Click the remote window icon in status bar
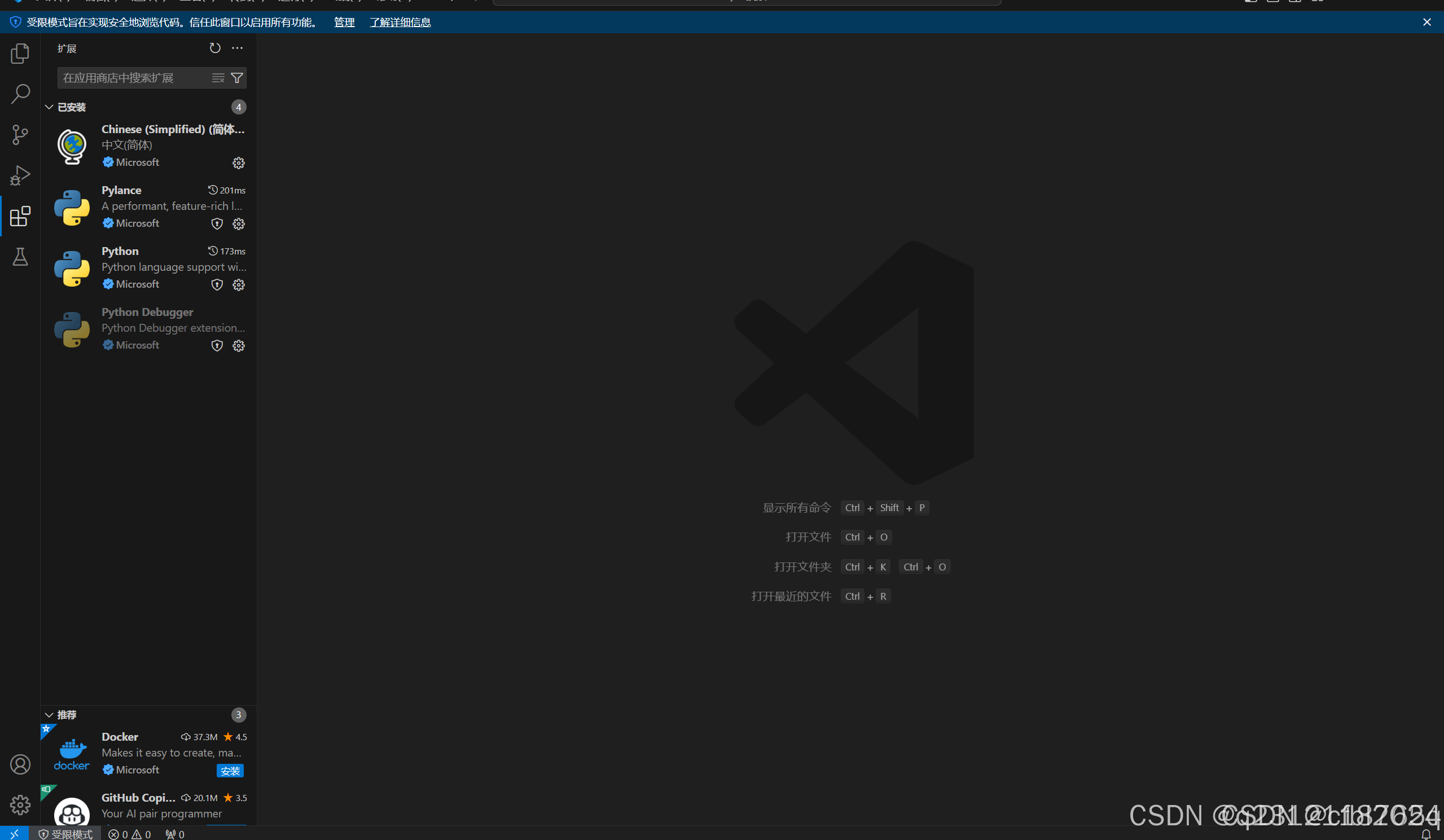 (14, 834)
